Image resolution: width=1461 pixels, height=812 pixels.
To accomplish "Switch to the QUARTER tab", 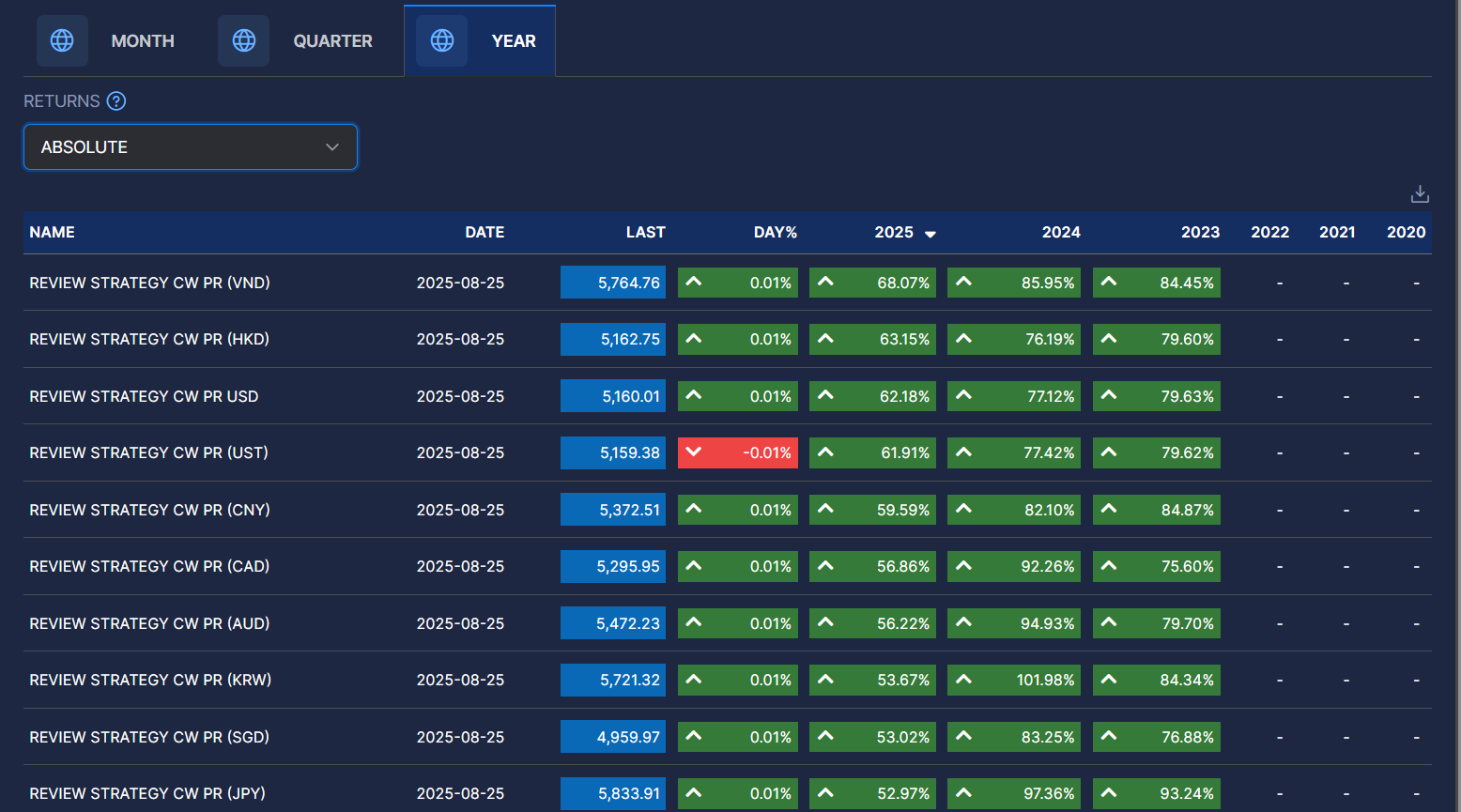I will [x=296, y=40].
